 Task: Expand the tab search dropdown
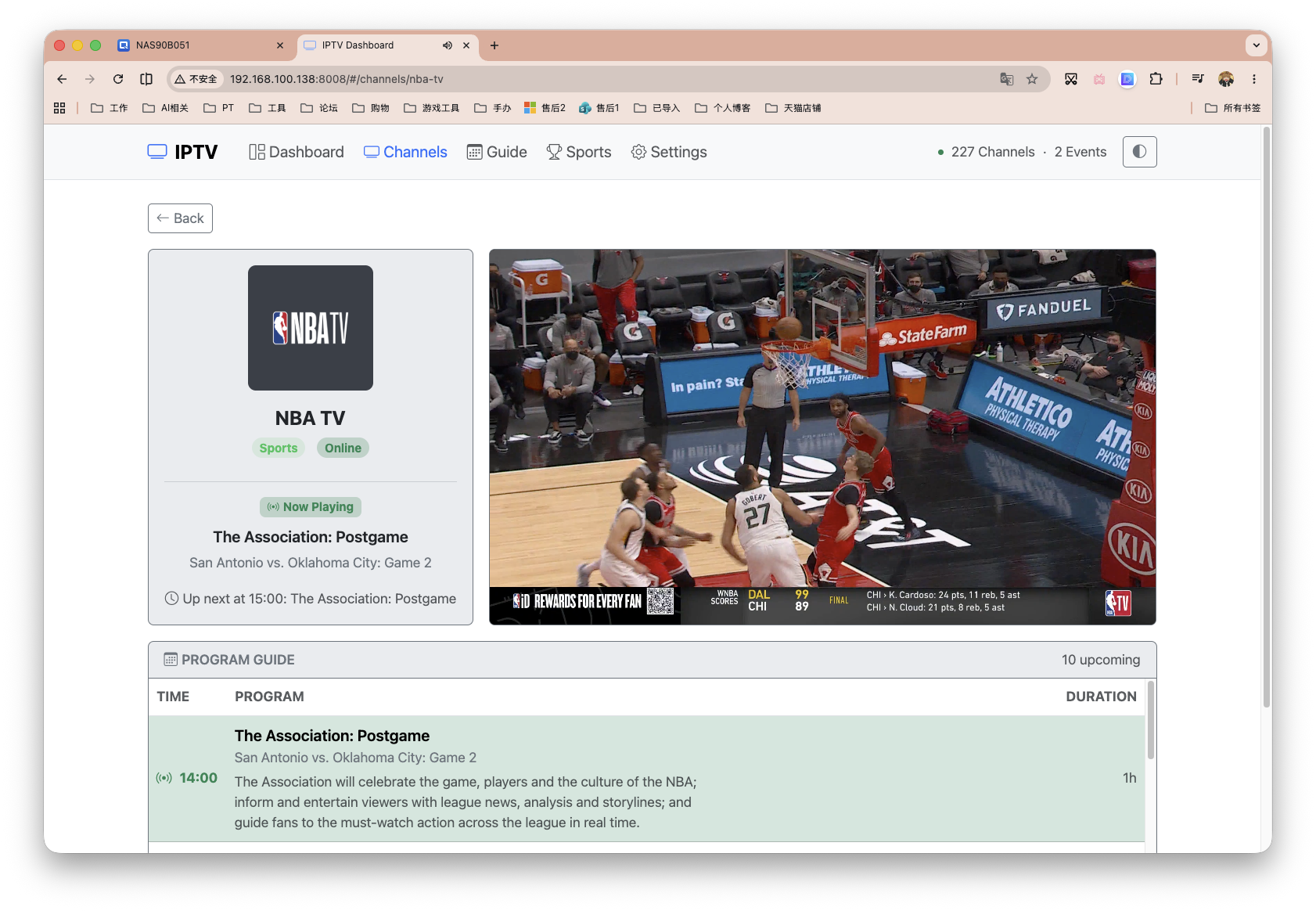1256,45
